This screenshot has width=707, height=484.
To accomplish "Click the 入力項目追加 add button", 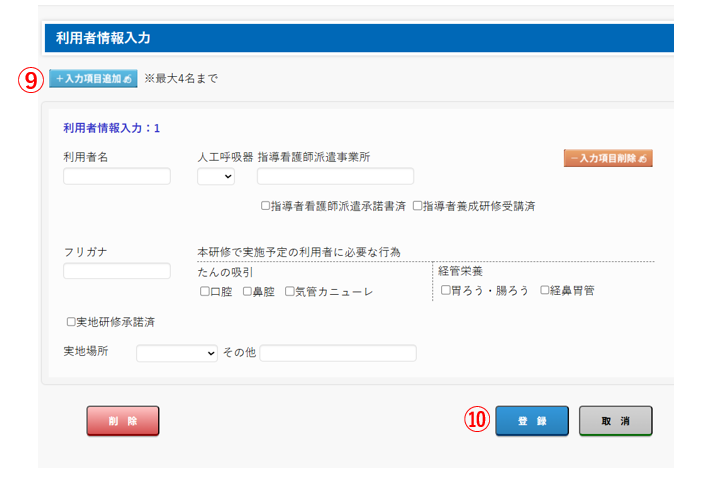I will coord(93,79).
